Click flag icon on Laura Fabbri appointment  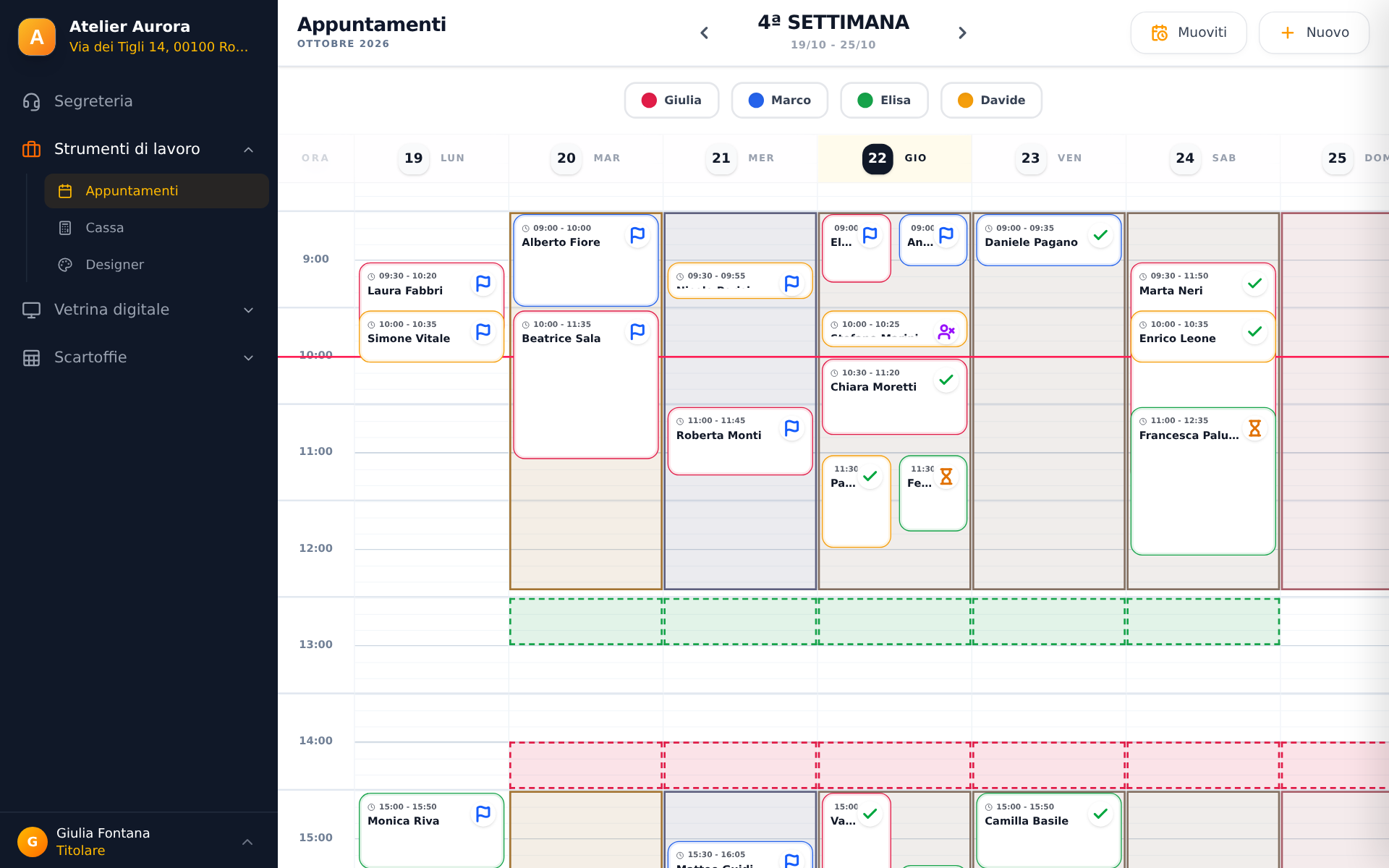tap(483, 284)
